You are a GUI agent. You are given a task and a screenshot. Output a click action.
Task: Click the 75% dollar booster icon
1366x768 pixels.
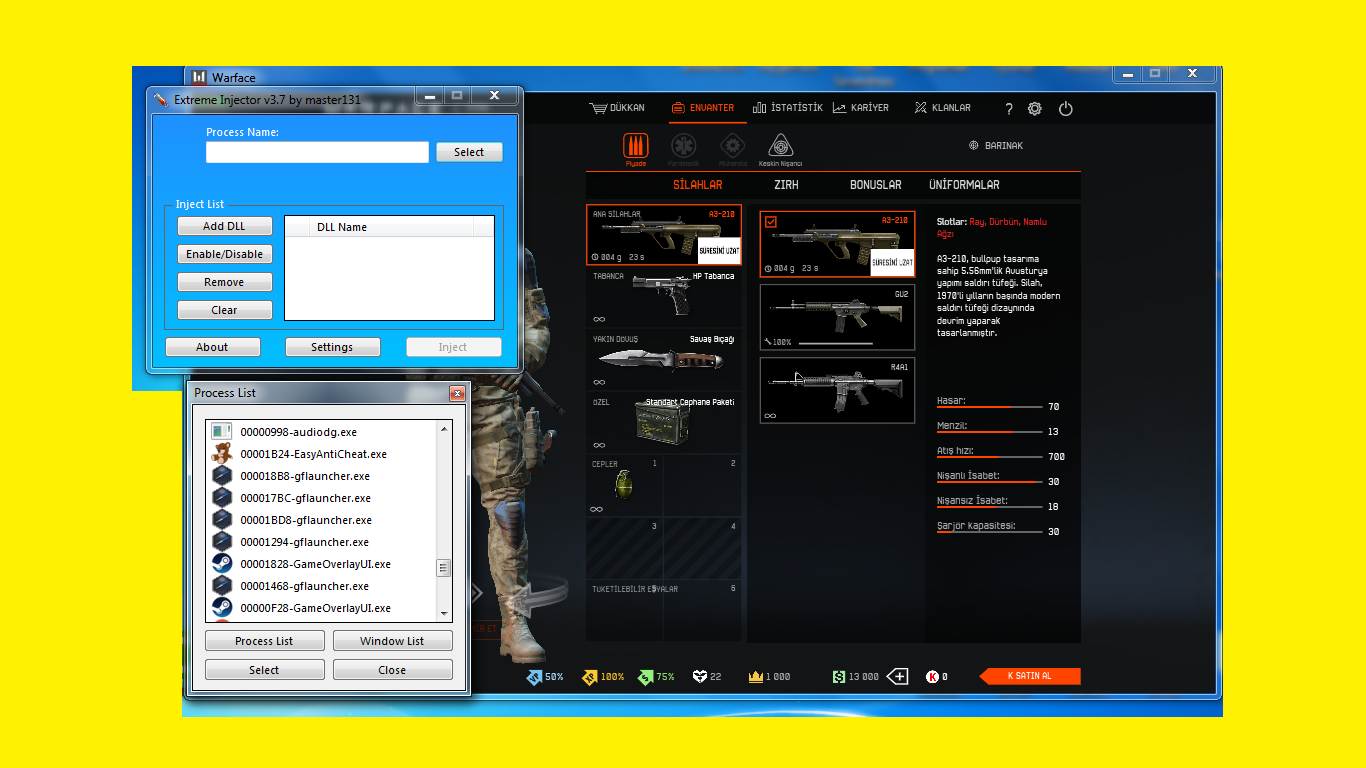pyautogui.click(x=645, y=677)
